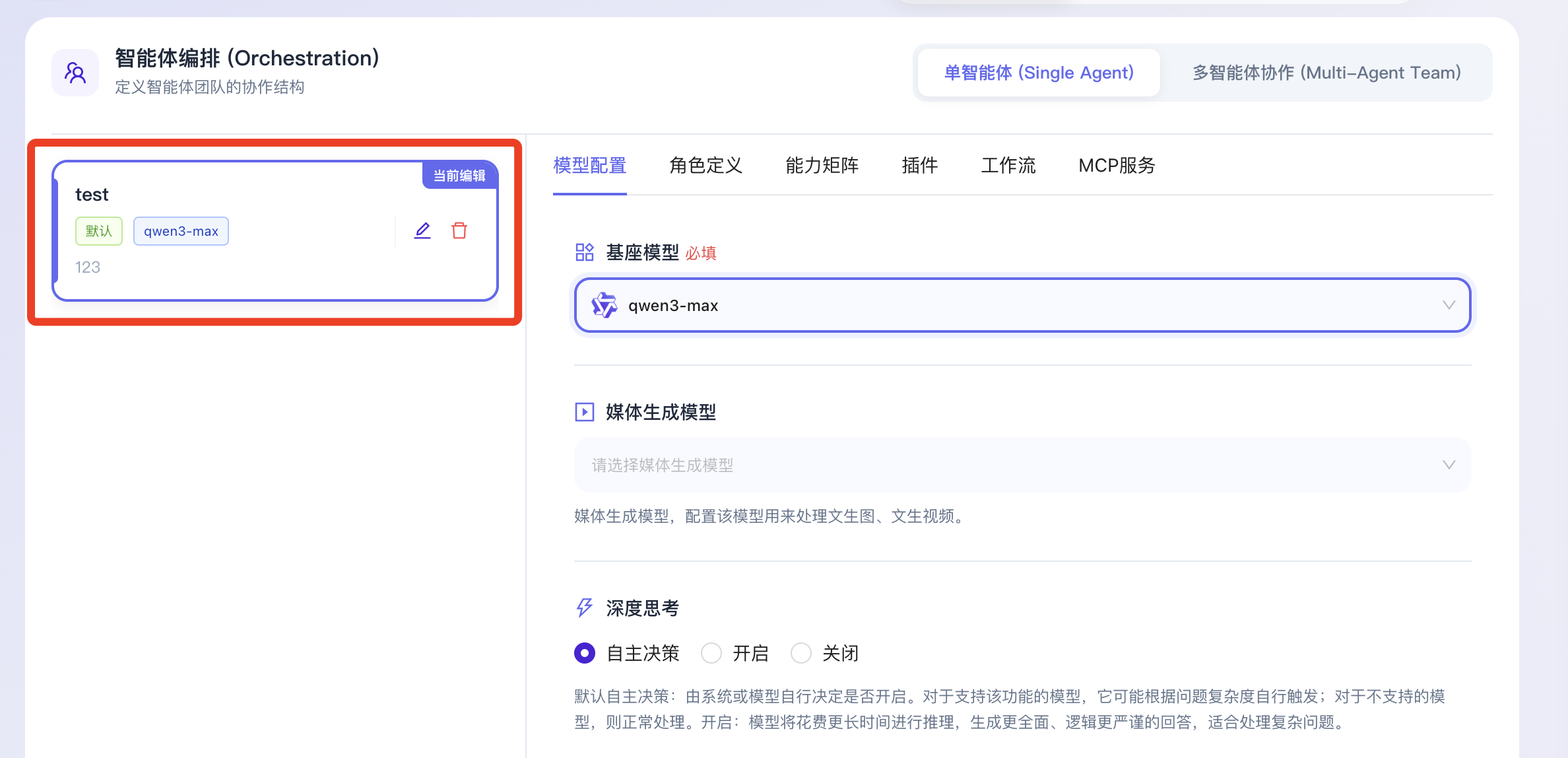
Task: Open the MCP服务 tab
Action: (1117, 165)
